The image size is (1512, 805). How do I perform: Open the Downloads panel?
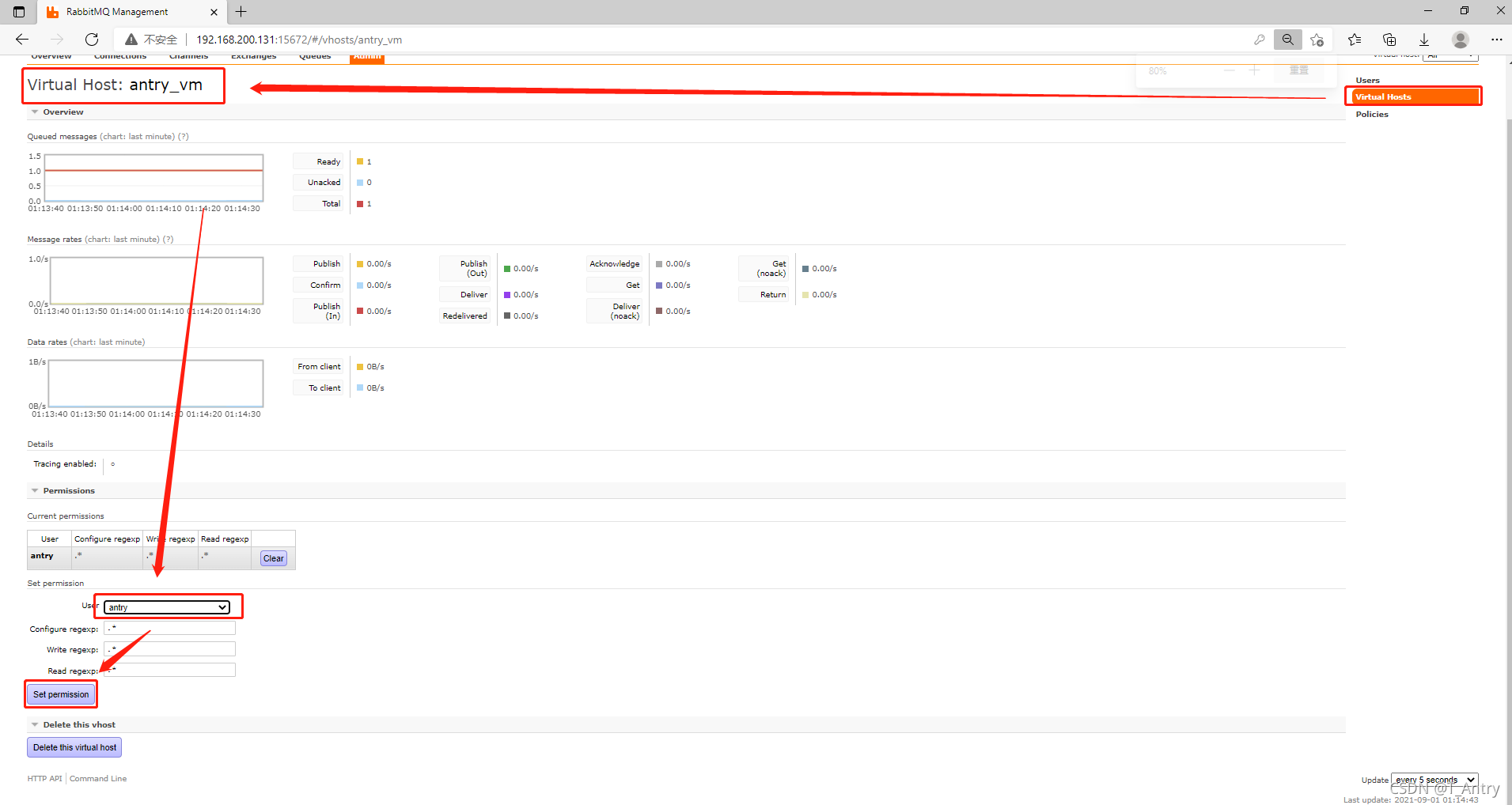(1424, 40)
